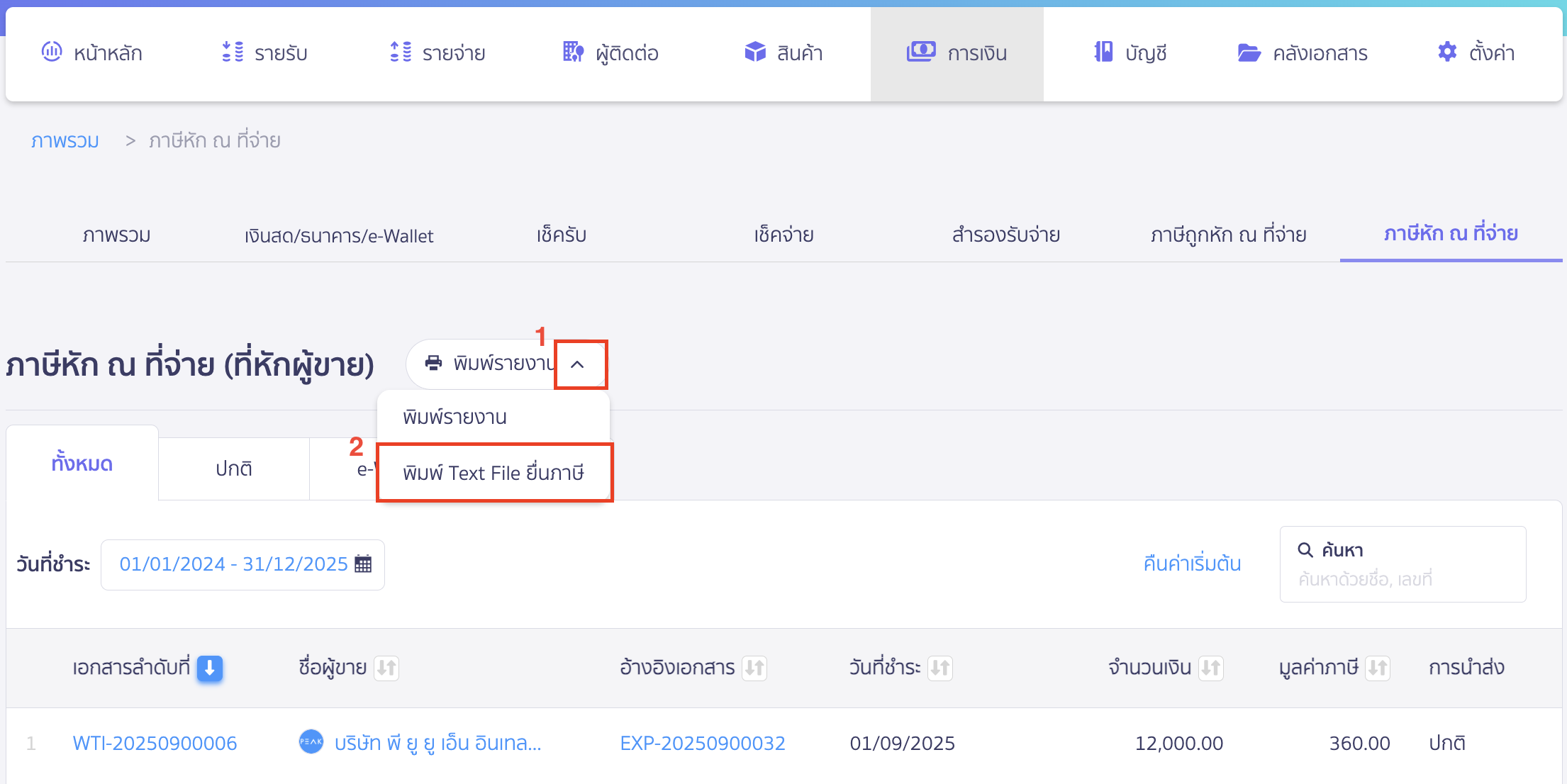Viewport: 1567px width, 784px height.
Task: Click the calendar icon in the date range picker
Action: coord(363,564)
